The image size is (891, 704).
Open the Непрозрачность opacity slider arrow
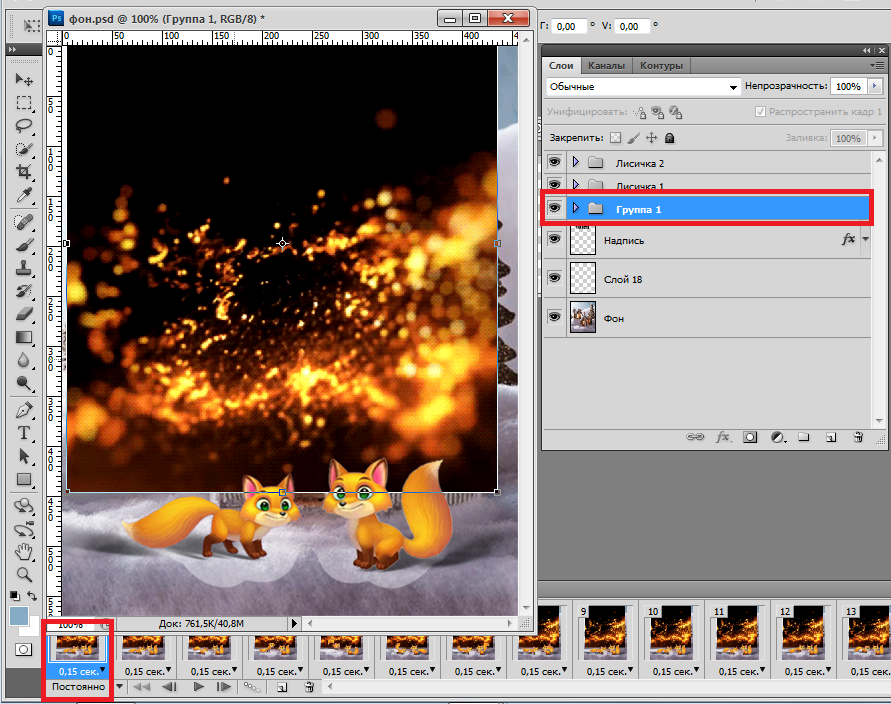[x=875, y=86]
